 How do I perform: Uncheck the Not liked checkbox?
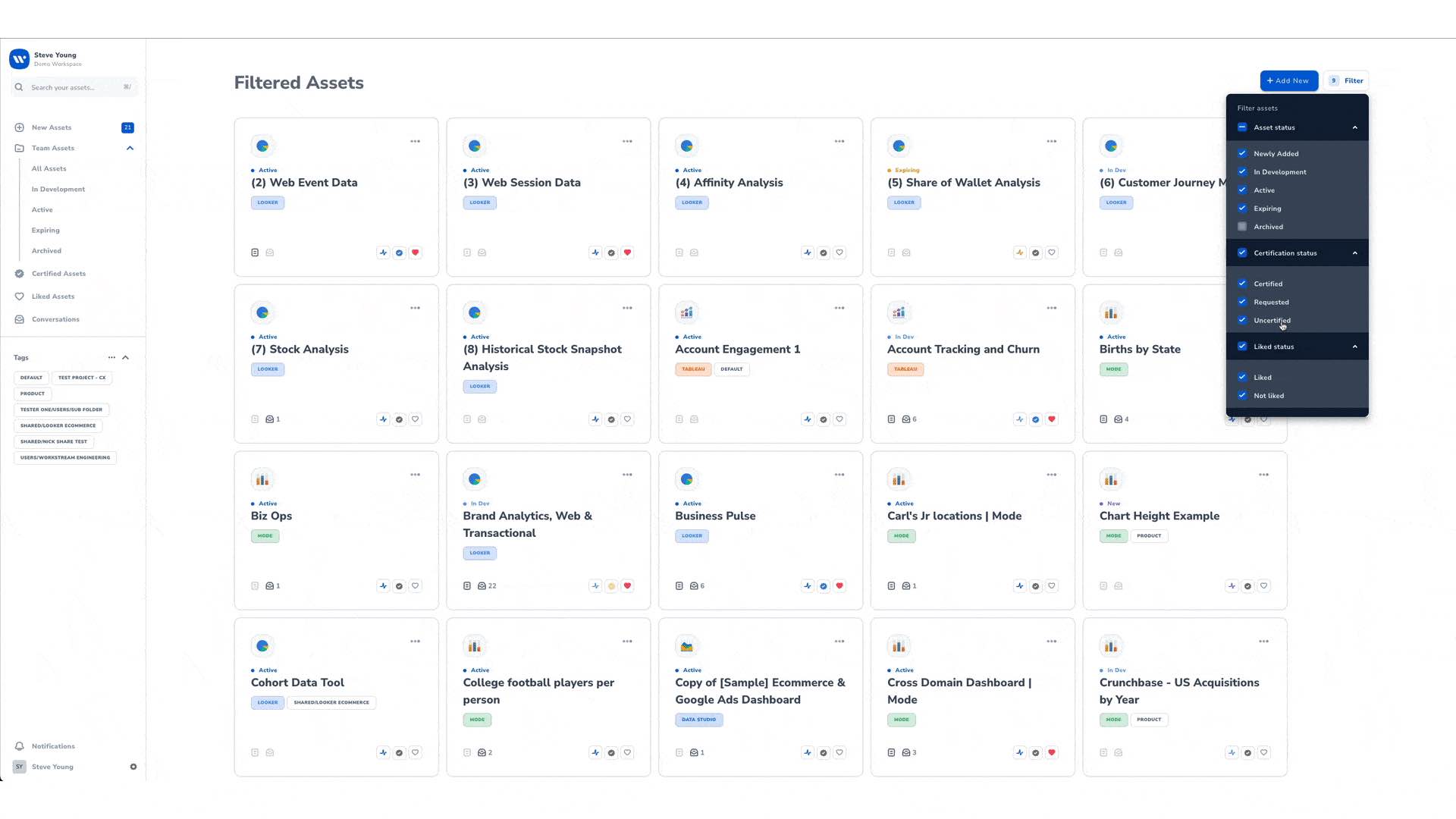[x=1242, y=395]
